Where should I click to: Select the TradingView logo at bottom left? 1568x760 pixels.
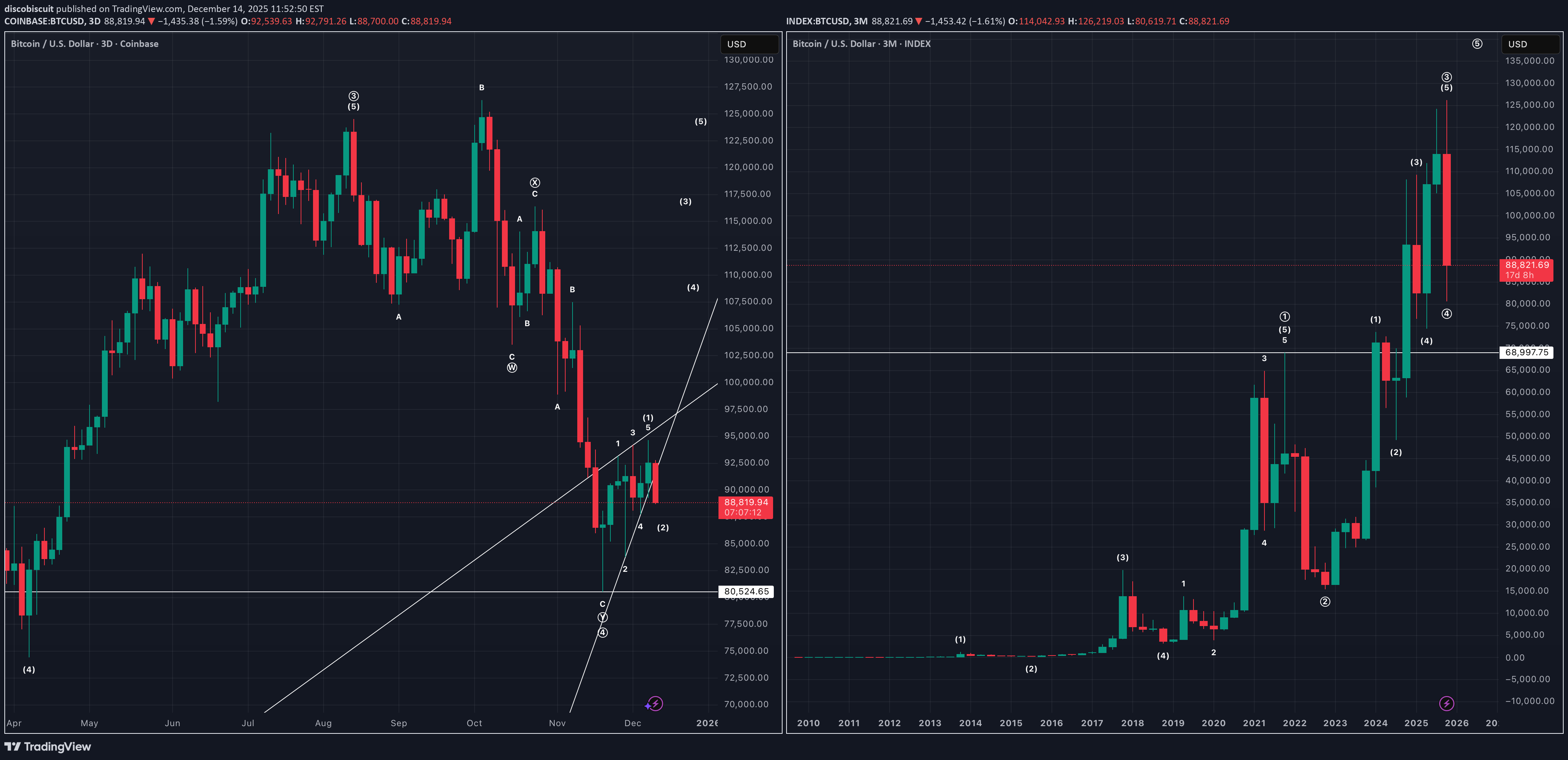point(47,747)
